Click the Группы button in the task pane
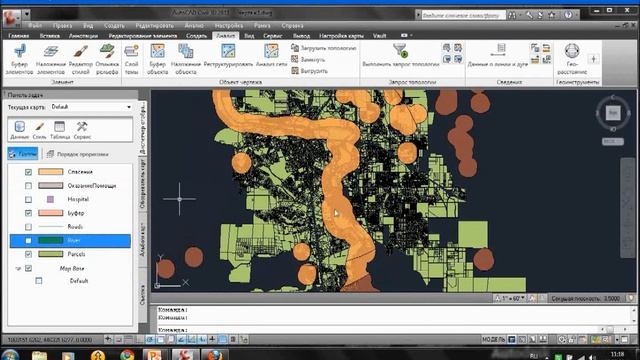Image resolution: width=640 pixels, height=360 pixels. pos(23,154)
